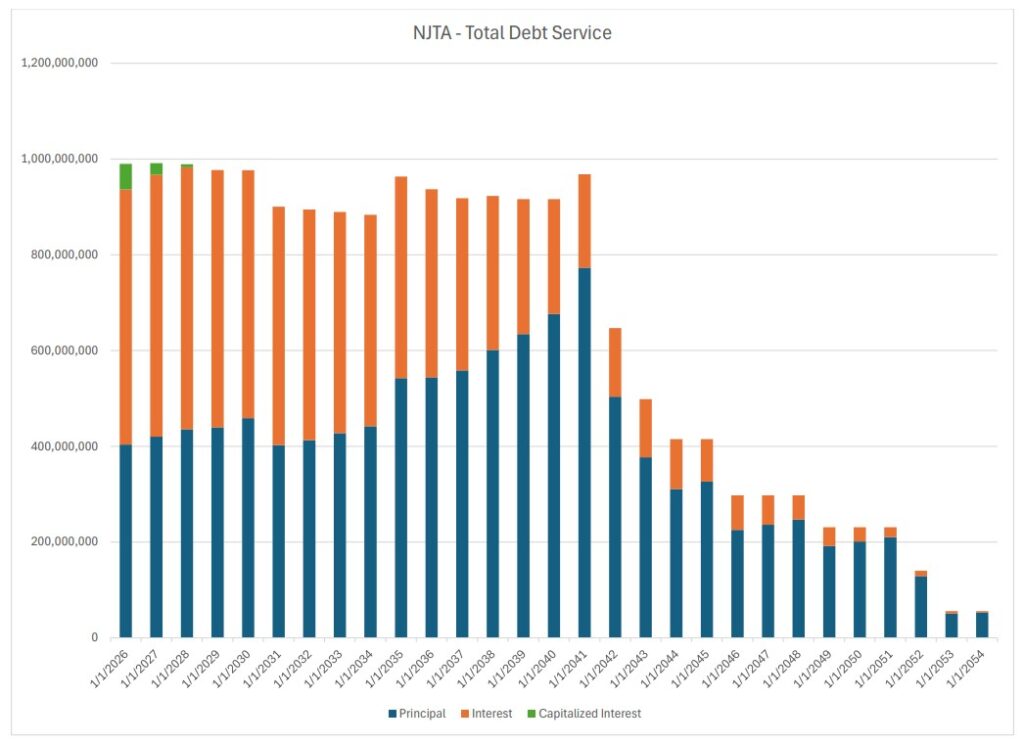
Task: Click the chart title NJTA - Total Debt Service
Action: pyautogui.click(x=511, y=33)
